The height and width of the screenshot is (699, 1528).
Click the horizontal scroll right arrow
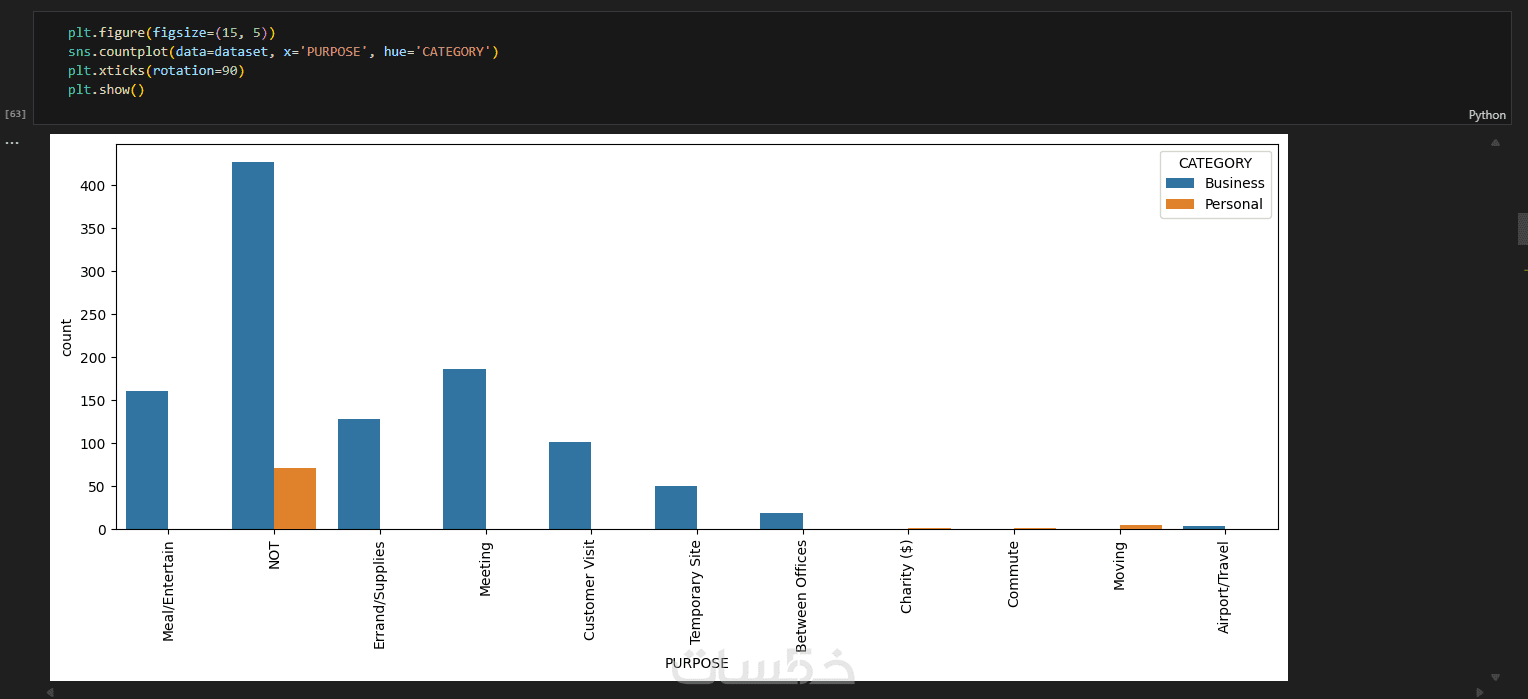tap(1480, 691)
